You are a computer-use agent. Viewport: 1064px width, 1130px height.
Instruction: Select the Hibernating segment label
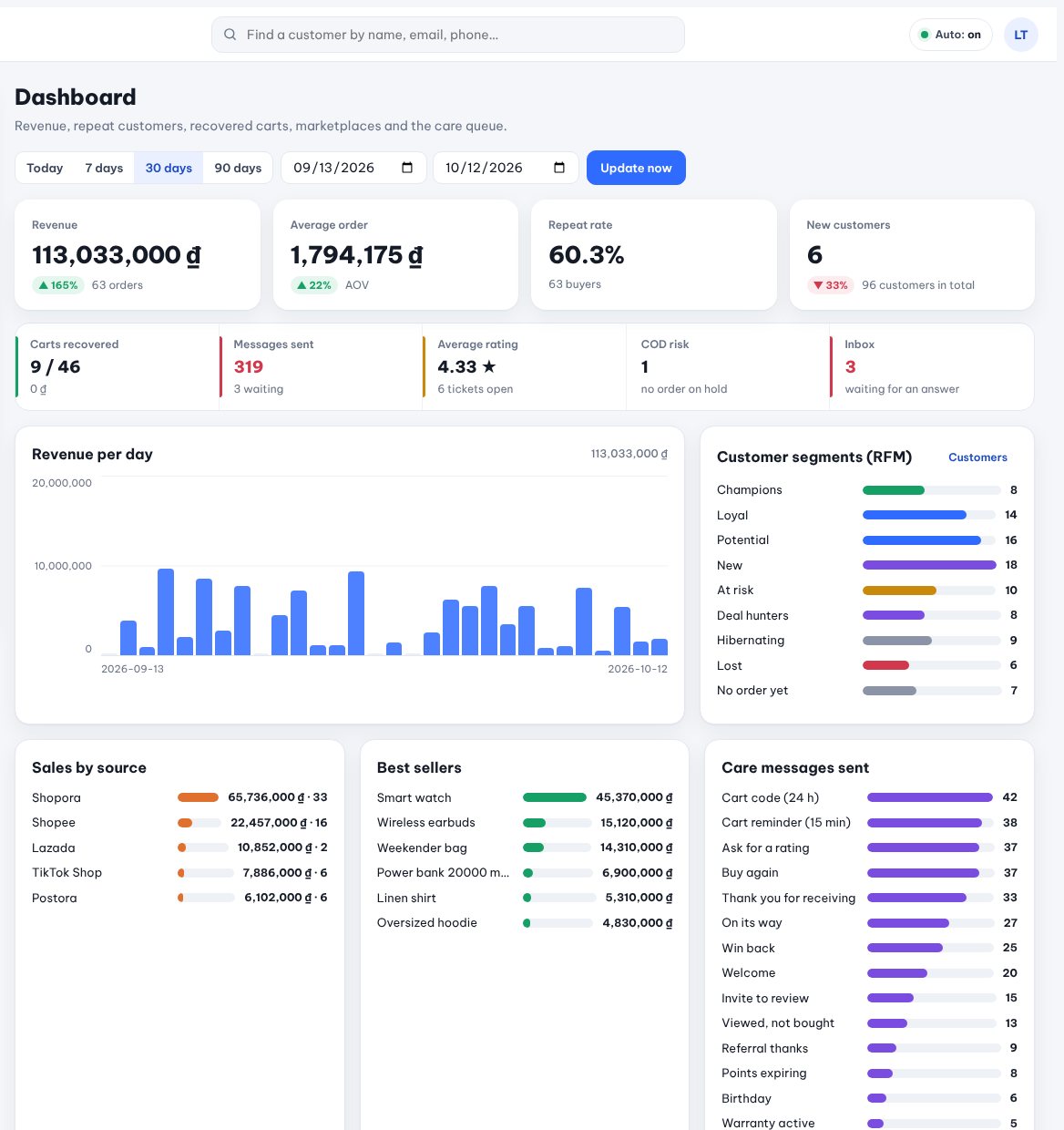point(751,641)
